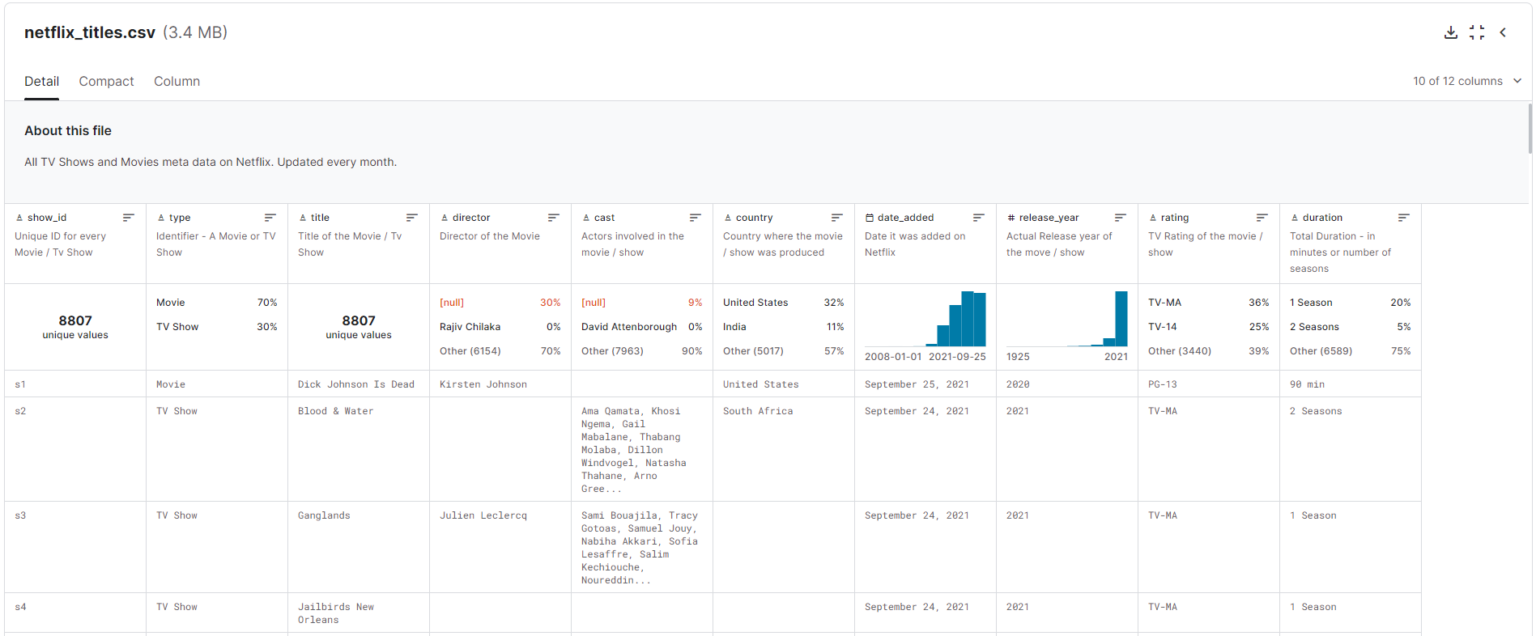Screen dimensions: 1536x636
Task: Open the sort options for the show_id column
Action: pyautogui.click(x=128, y=216)
